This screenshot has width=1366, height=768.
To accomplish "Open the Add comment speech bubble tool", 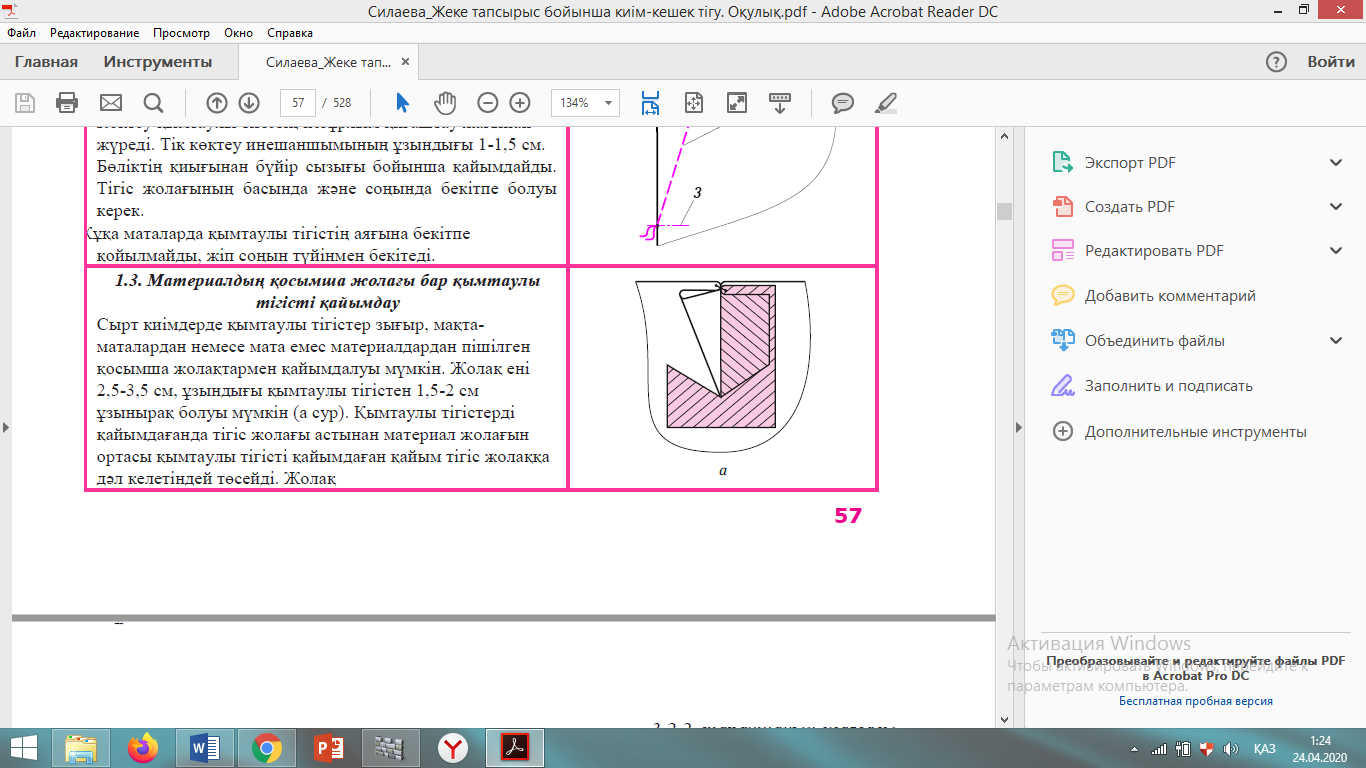I will pos(843,102).
